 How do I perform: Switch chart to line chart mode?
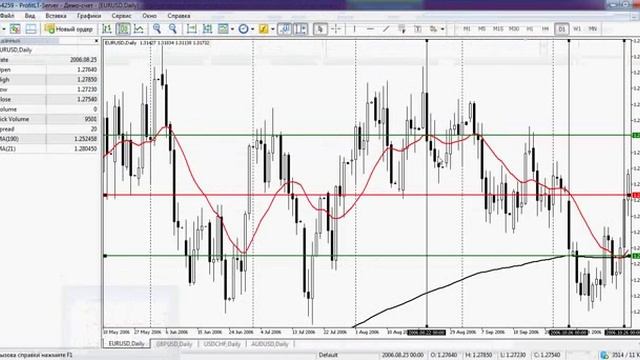[139, 29]
